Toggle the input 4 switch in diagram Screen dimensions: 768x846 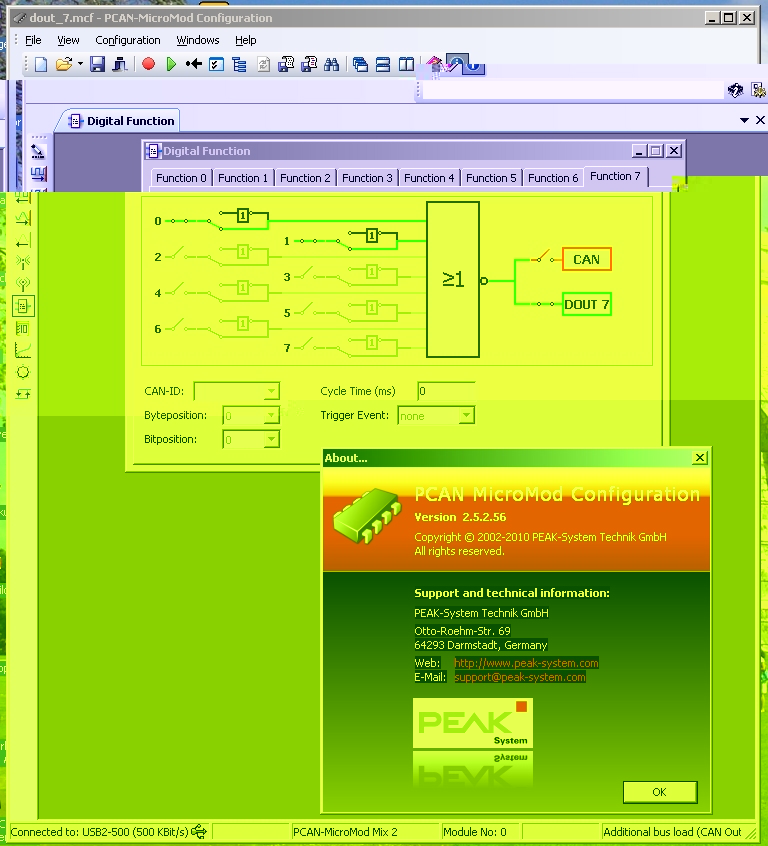coord(177,290)
